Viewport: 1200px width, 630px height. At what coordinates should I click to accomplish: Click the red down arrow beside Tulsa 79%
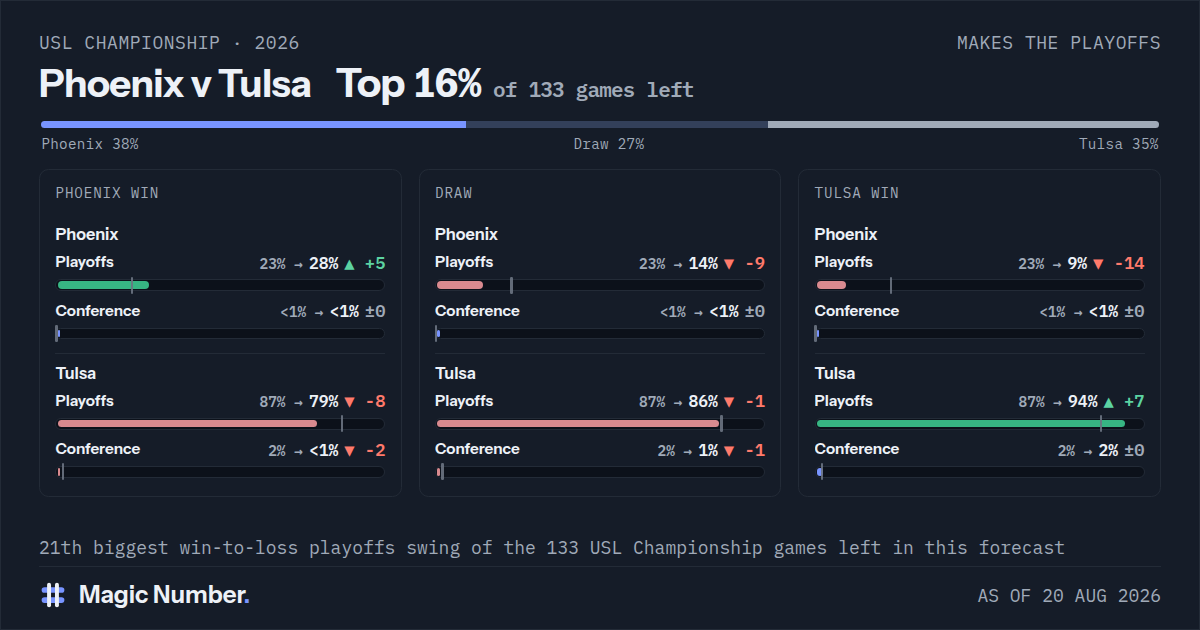(349, 403)
